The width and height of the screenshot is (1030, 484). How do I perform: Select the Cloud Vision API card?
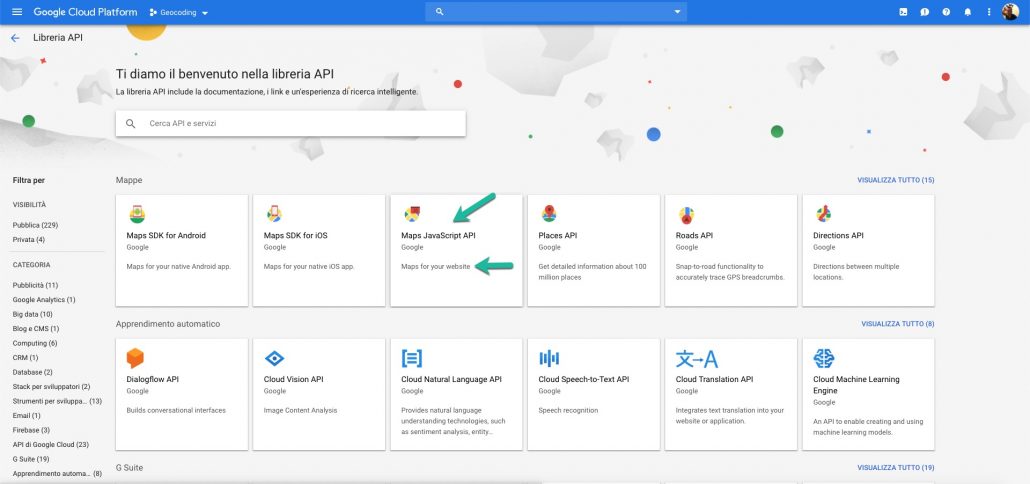[318, 394]
